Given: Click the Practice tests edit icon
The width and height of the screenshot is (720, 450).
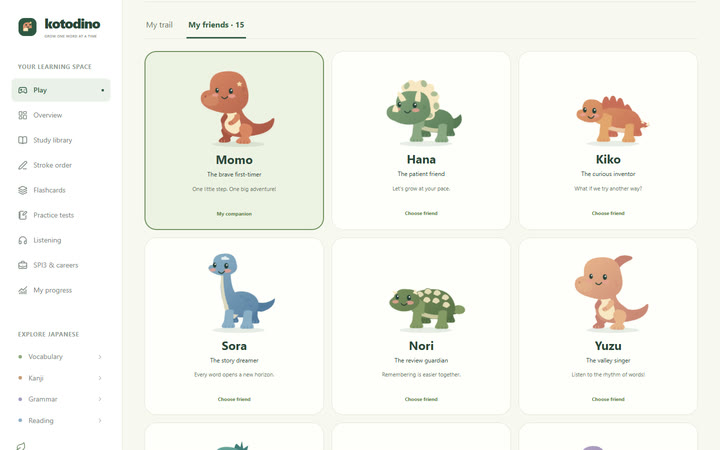Looking at the screenshot, I should pyautogui.click(x=22, y=215).
